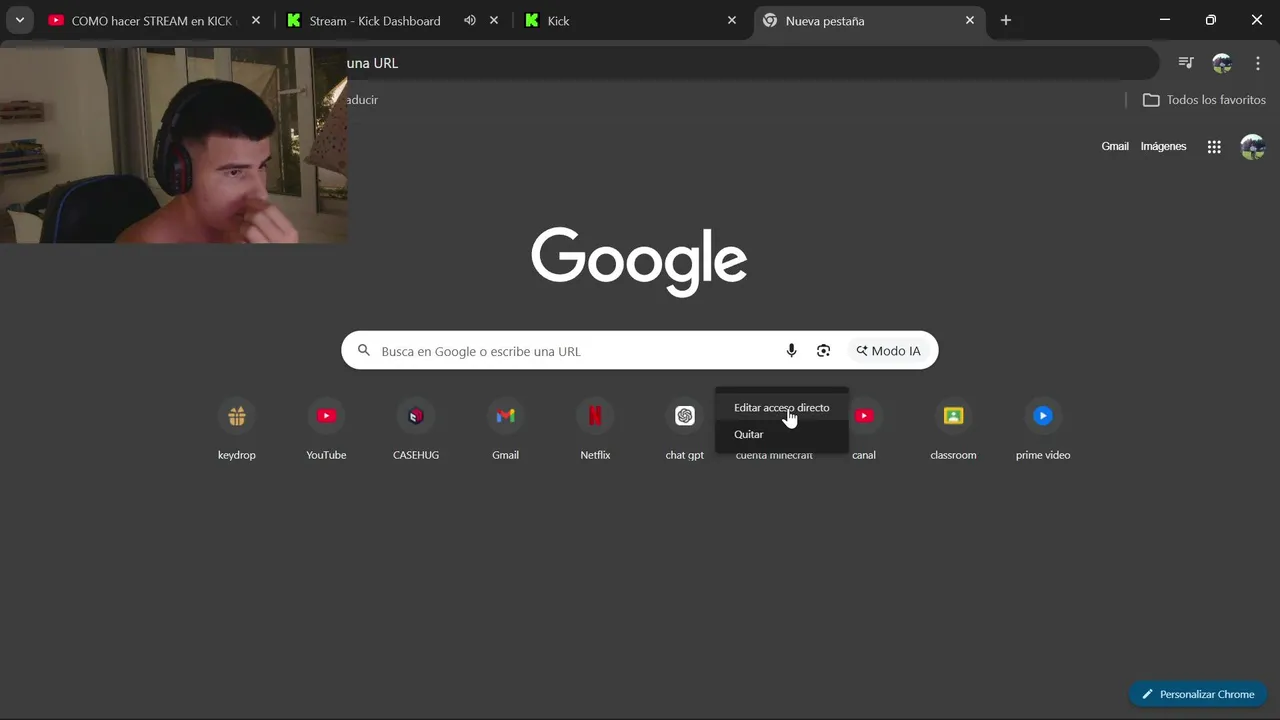Screen dimensions: 1280x720
Task: Mute audio on Stream - Kick Dashboard tab
Action: click(470, 20)
